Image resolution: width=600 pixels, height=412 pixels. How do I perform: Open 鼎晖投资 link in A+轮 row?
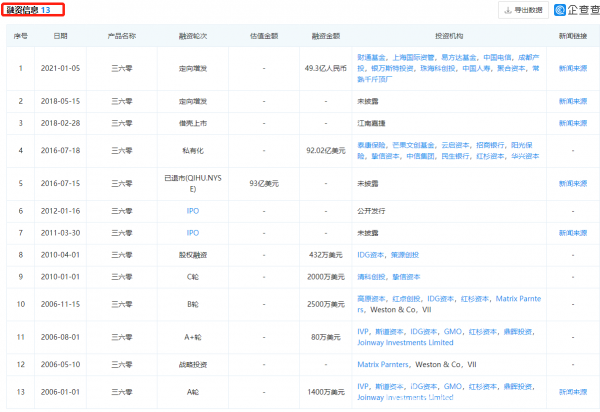(518, 332)
